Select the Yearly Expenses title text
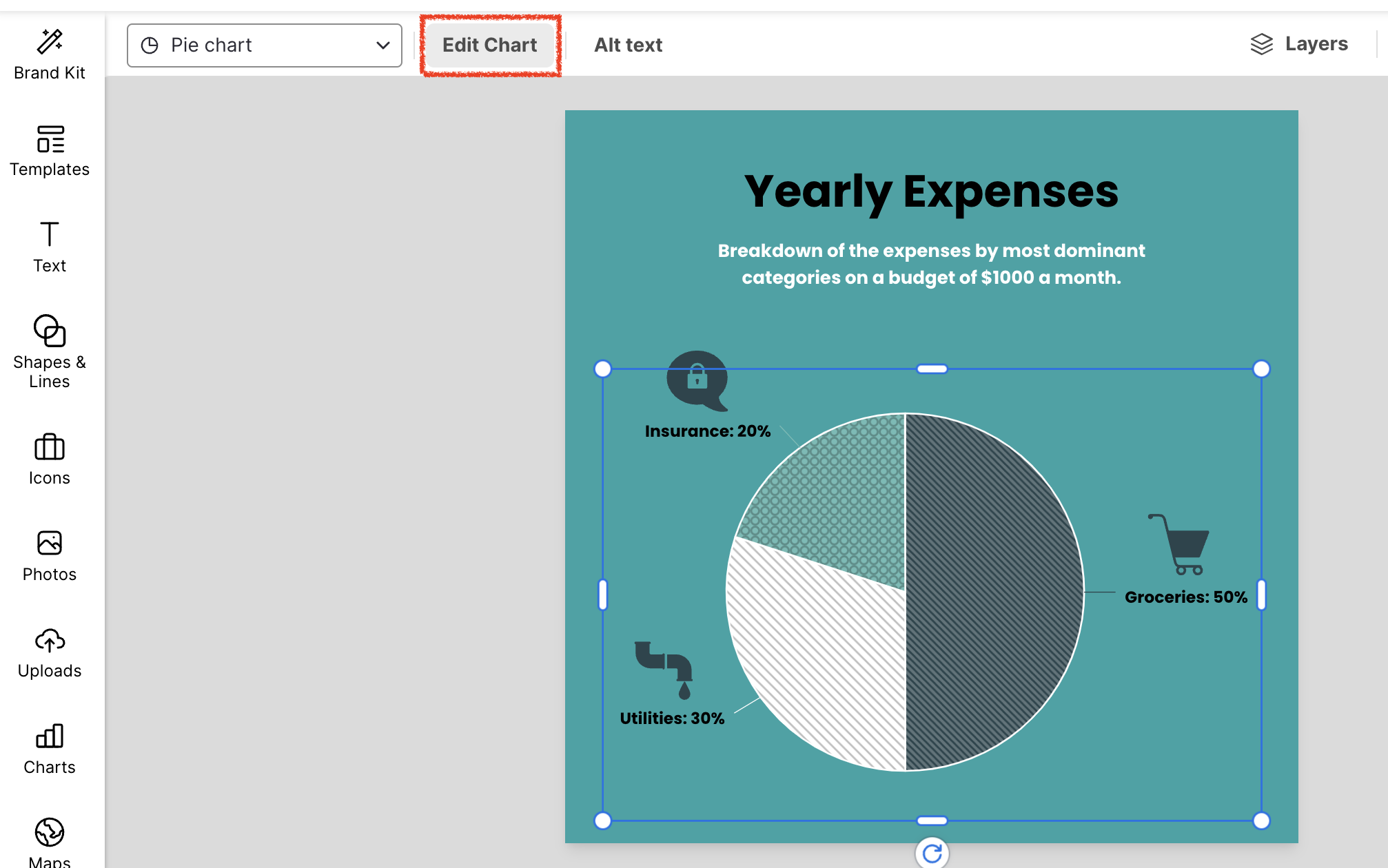This screenshot has width=1388, height=868. point(931,192)
